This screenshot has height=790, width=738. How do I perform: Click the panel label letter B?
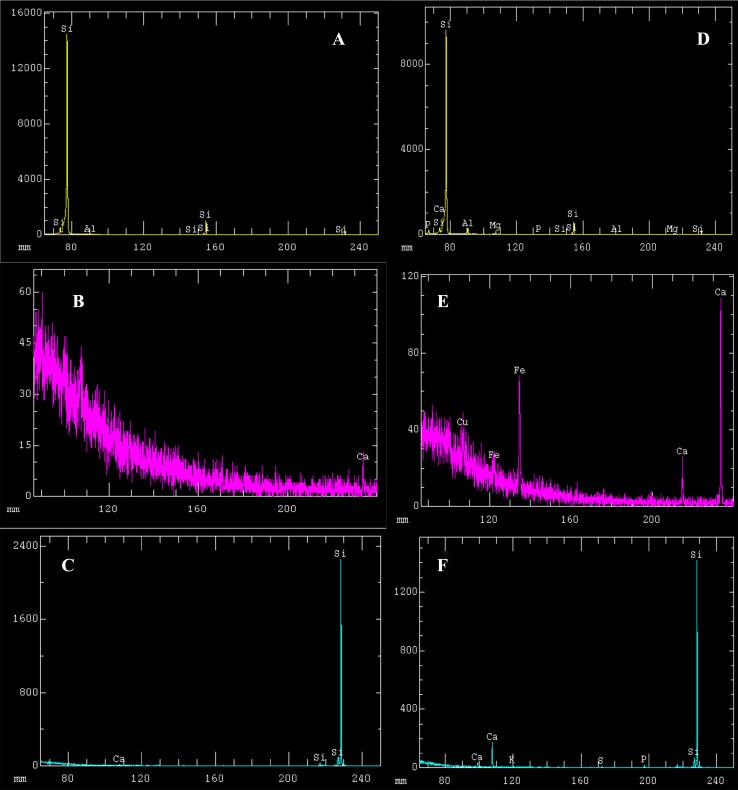point(79,301)
